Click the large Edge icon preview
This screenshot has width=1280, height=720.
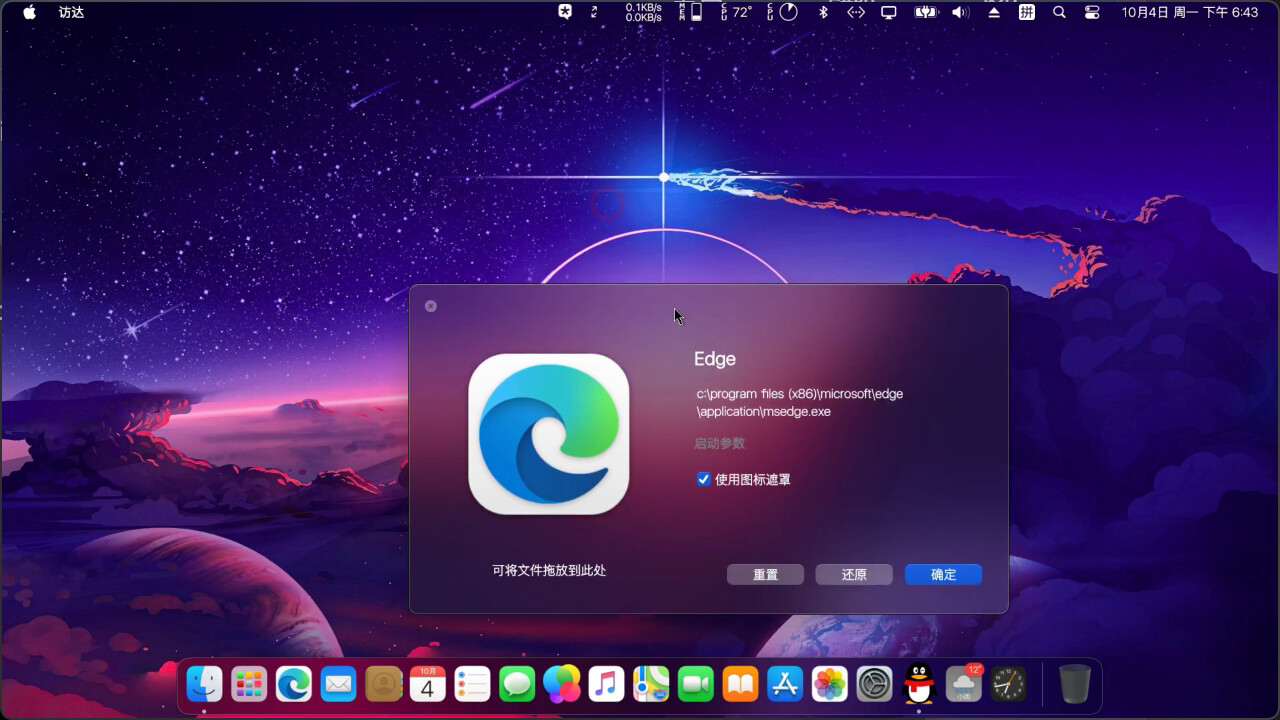[549, 434]
